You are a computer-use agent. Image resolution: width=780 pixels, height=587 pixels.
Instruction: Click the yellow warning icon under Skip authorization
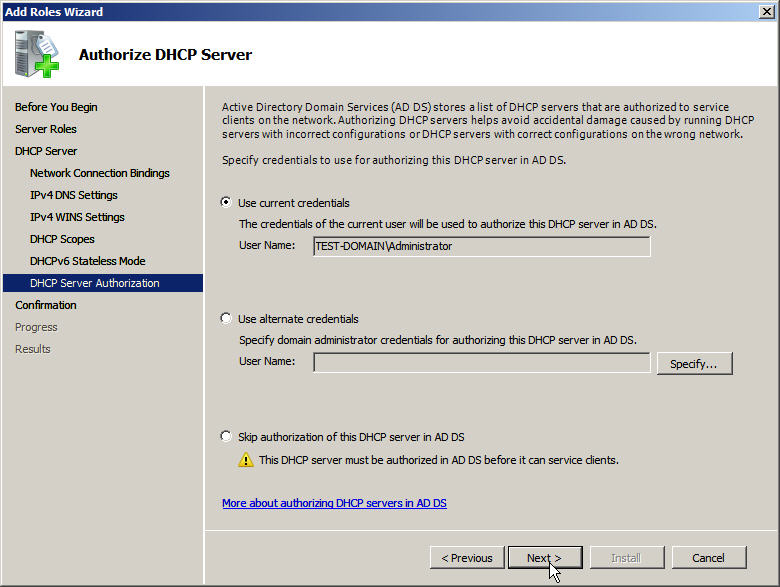point(246,460)
